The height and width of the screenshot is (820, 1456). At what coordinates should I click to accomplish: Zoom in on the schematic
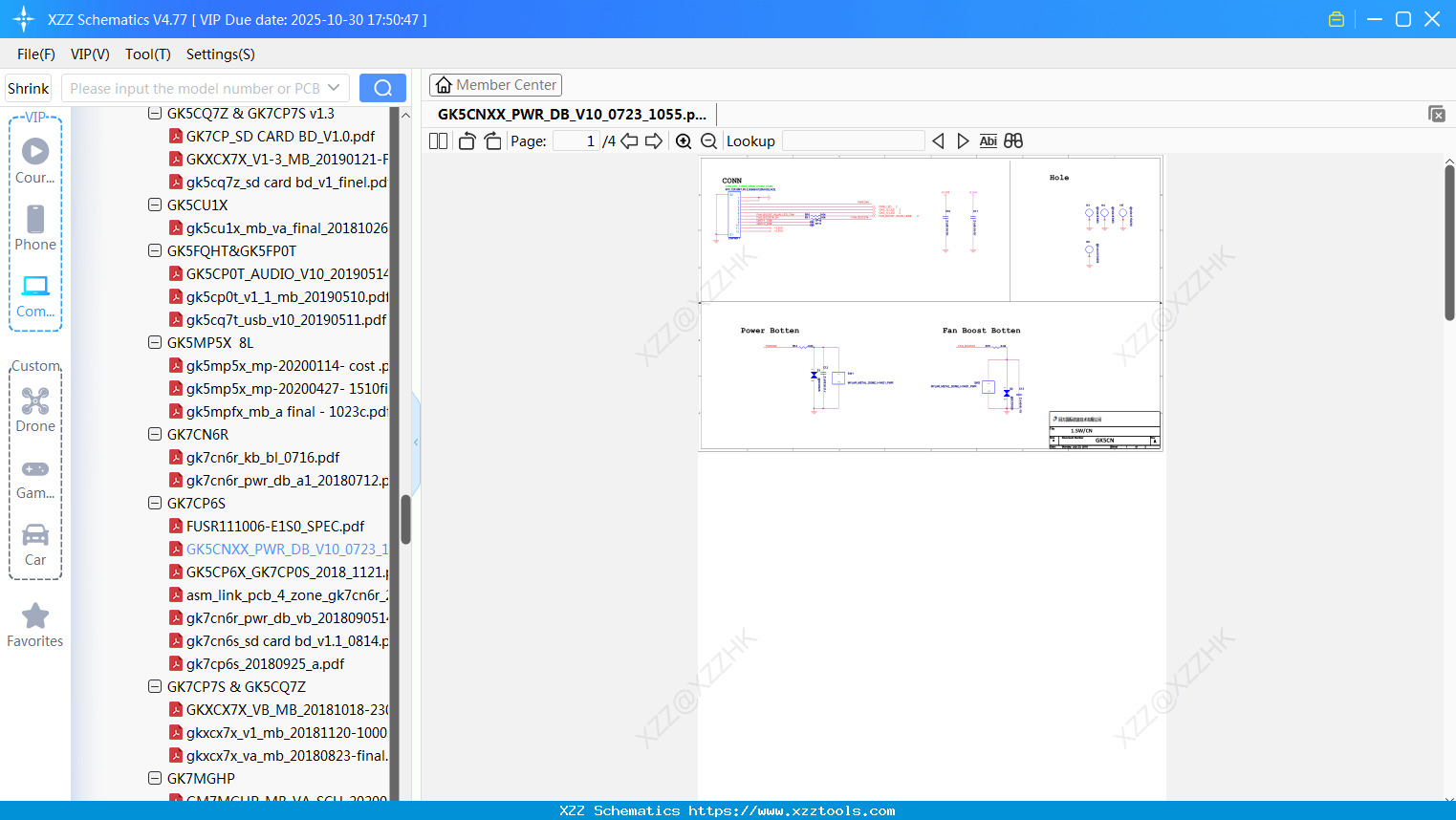(x=684, y=141)
